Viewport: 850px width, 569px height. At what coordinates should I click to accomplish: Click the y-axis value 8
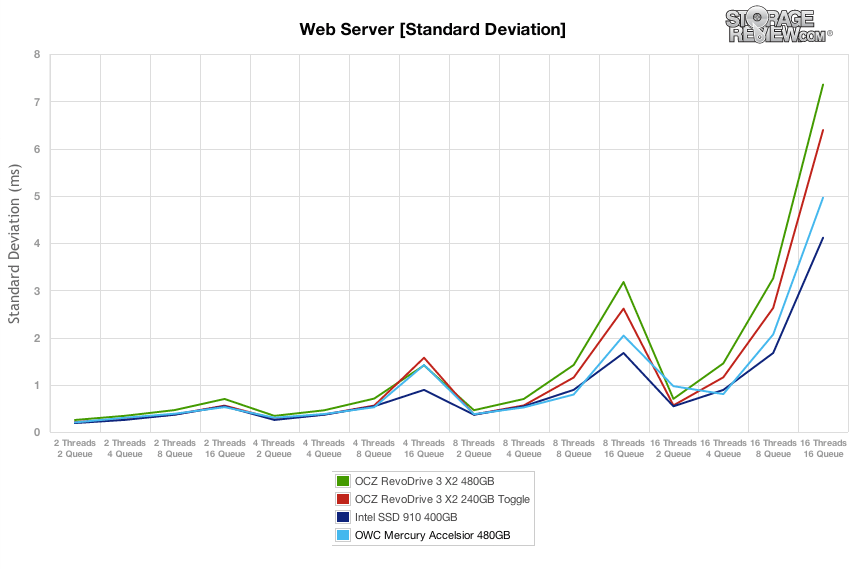pos(37,54)
